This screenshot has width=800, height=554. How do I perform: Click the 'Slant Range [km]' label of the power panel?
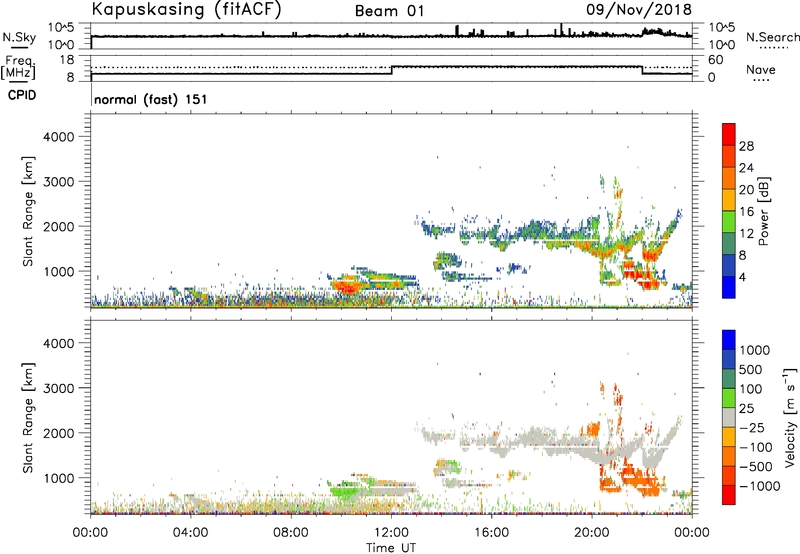[x=28, y=211]
